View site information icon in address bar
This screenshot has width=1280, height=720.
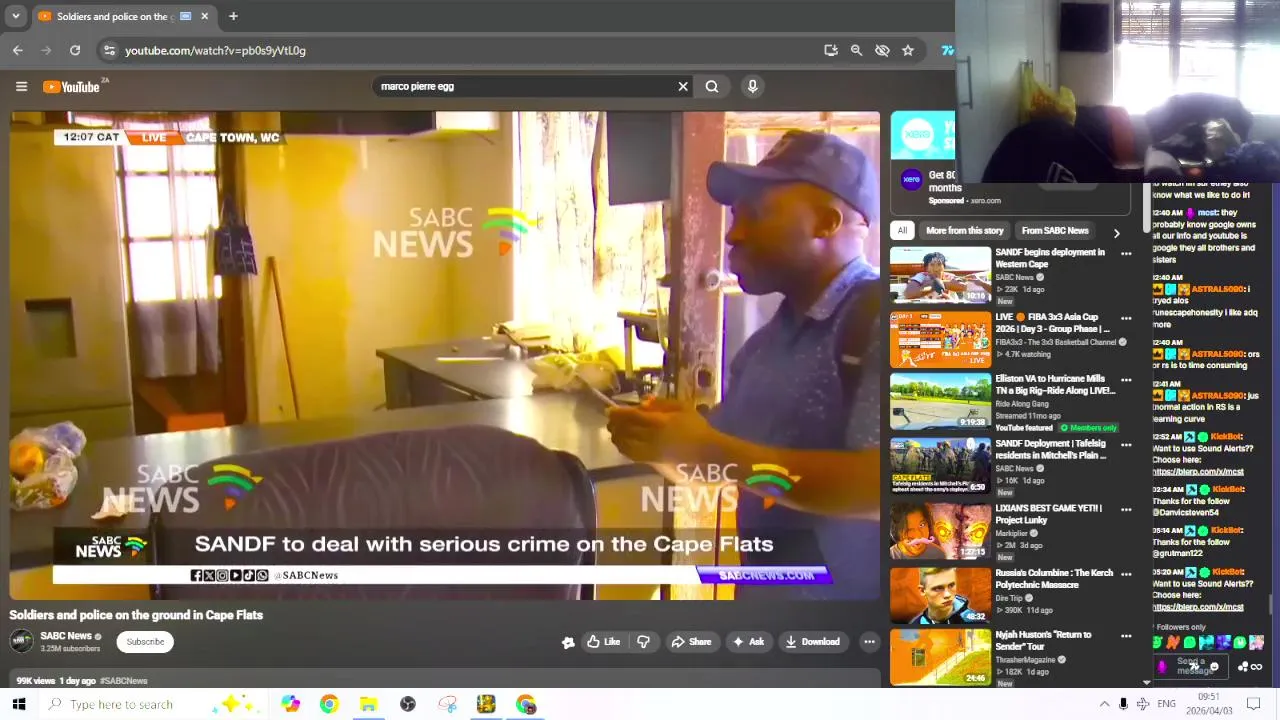click(x=109, y=50)
